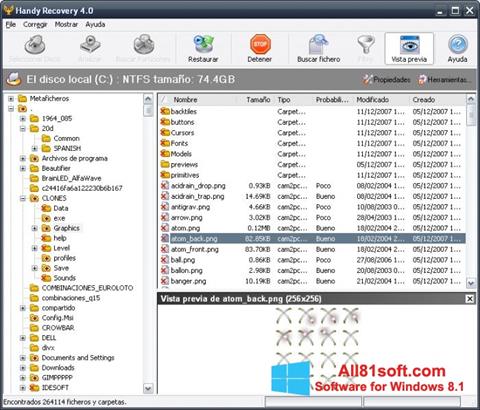Expand the Graphics subfolder node

35,228
